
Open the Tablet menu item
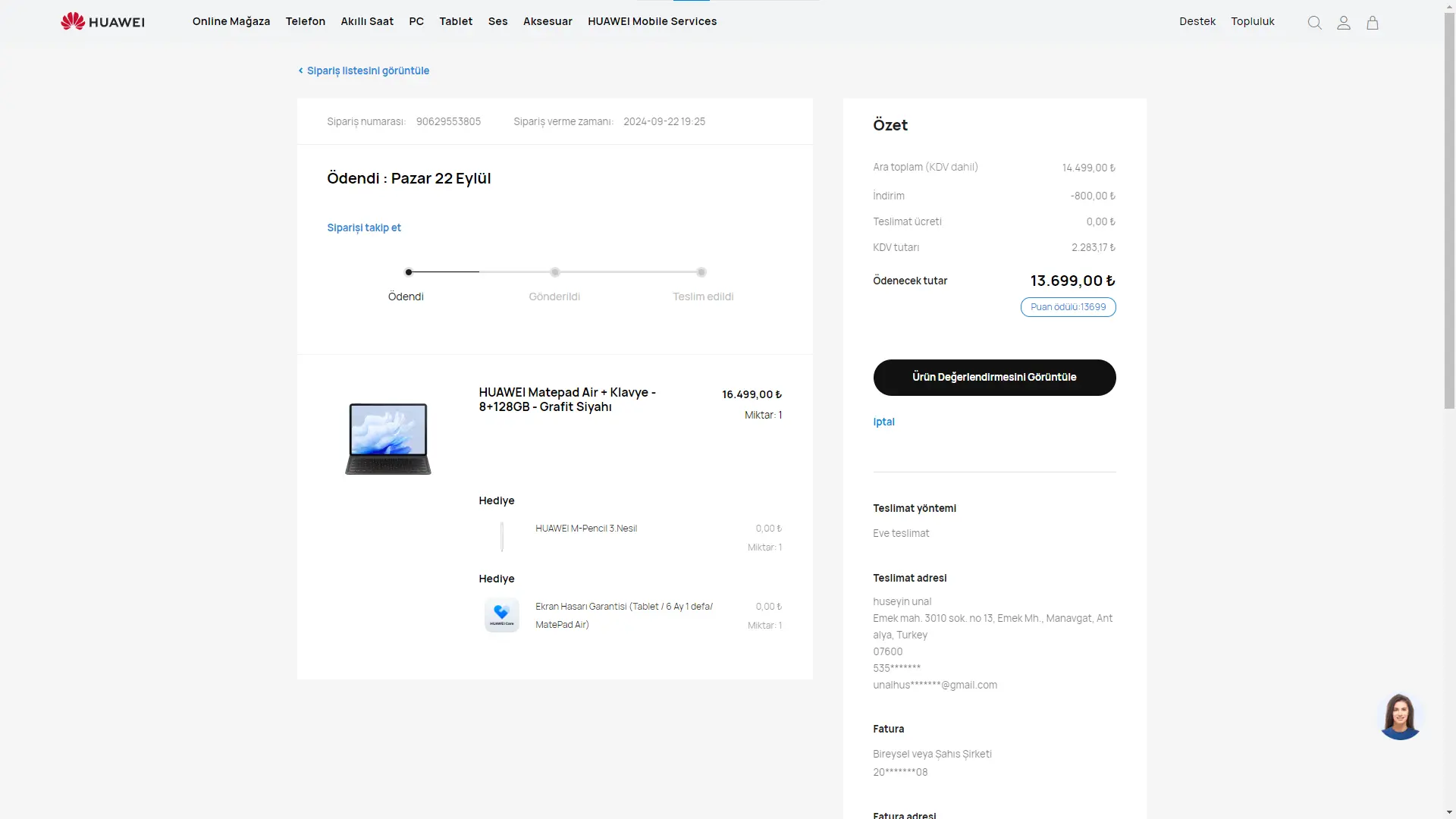[x=456, y=21]
